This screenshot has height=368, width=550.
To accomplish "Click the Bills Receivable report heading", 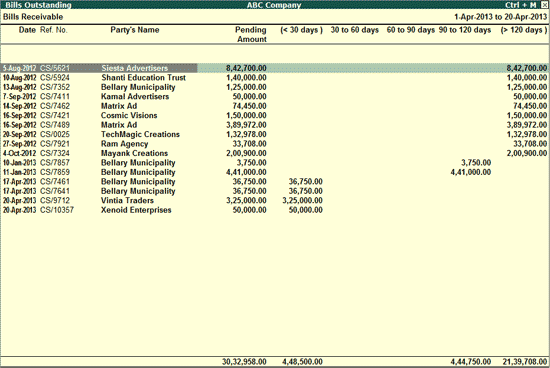I will 33,17.
